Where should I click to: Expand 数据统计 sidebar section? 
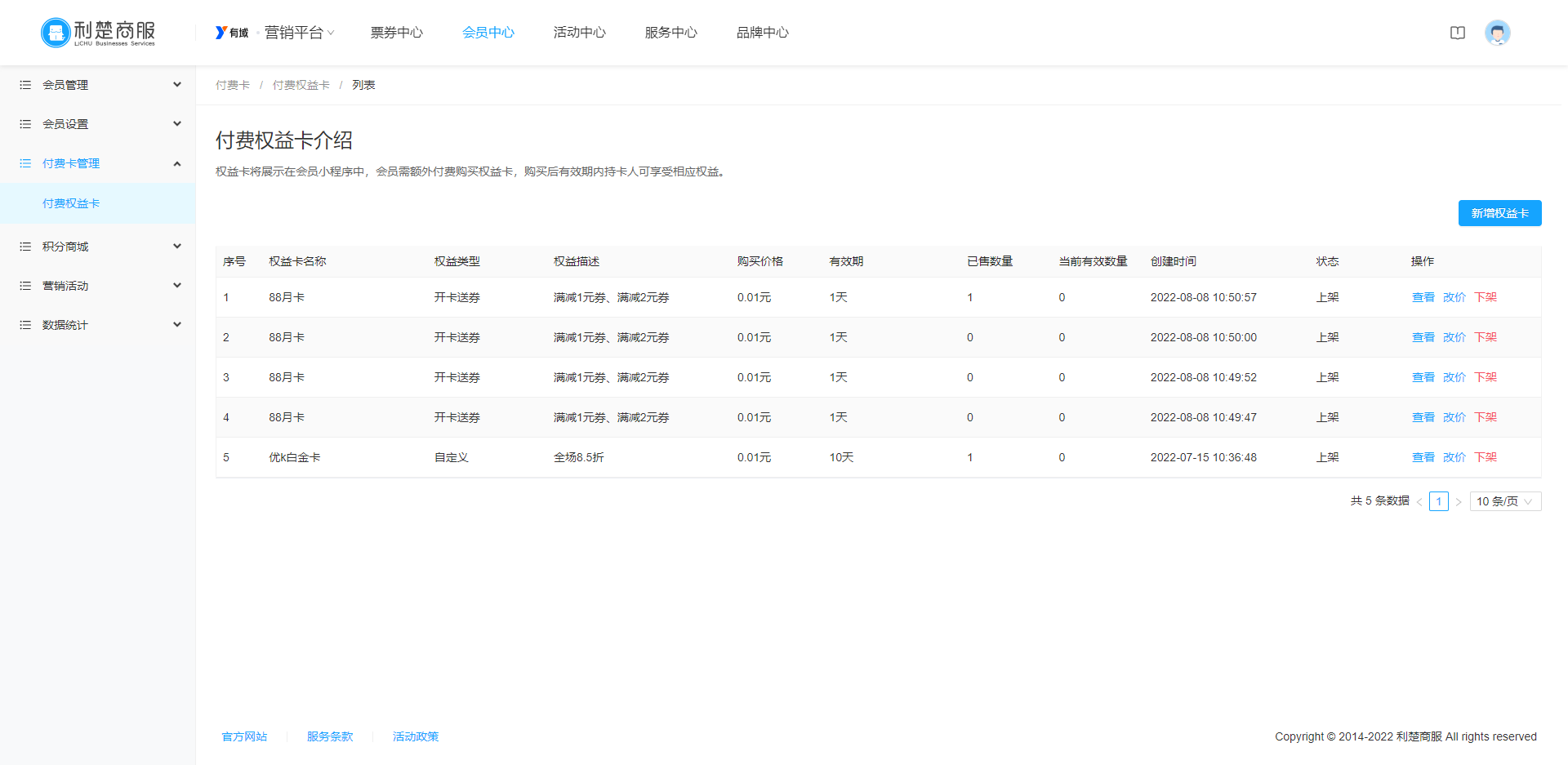click(x=177, y=325)
